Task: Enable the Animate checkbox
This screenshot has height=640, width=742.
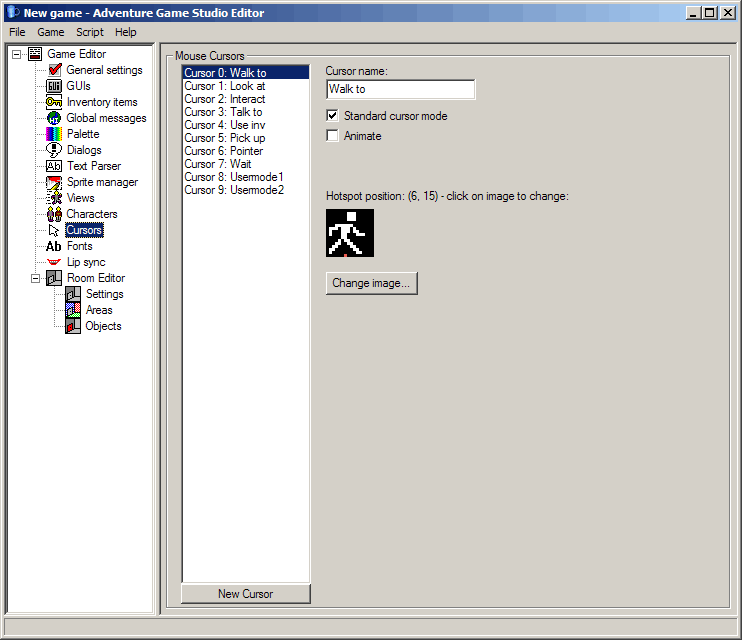Action: pos(332,136)
